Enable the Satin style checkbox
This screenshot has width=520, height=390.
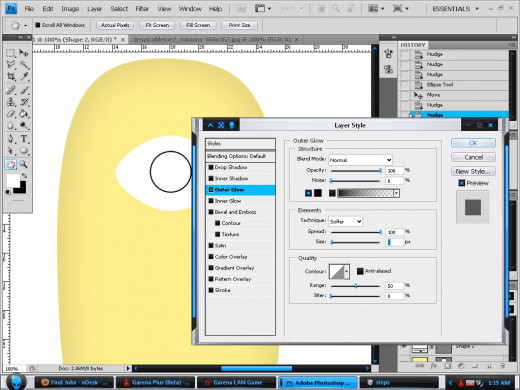point(211,246)
